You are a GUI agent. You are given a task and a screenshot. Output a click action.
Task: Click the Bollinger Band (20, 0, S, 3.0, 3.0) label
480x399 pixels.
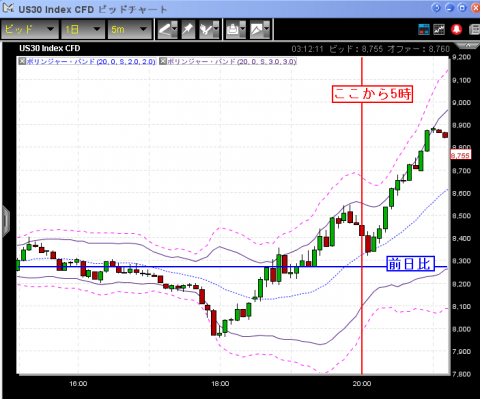[x=231, y=61]
